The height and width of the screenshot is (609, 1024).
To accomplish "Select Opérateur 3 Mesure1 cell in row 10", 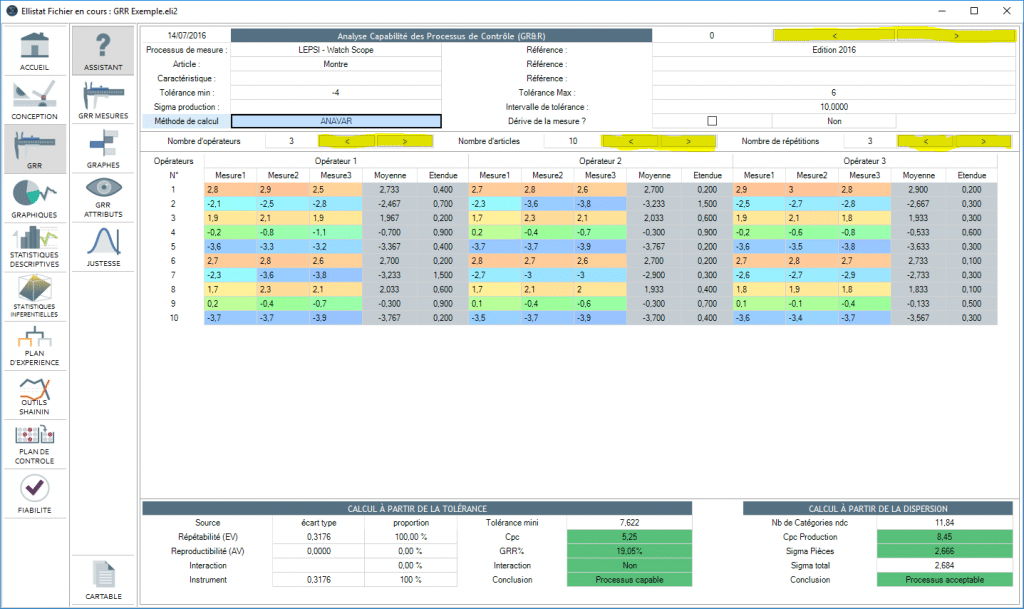I will coord(759,318).
